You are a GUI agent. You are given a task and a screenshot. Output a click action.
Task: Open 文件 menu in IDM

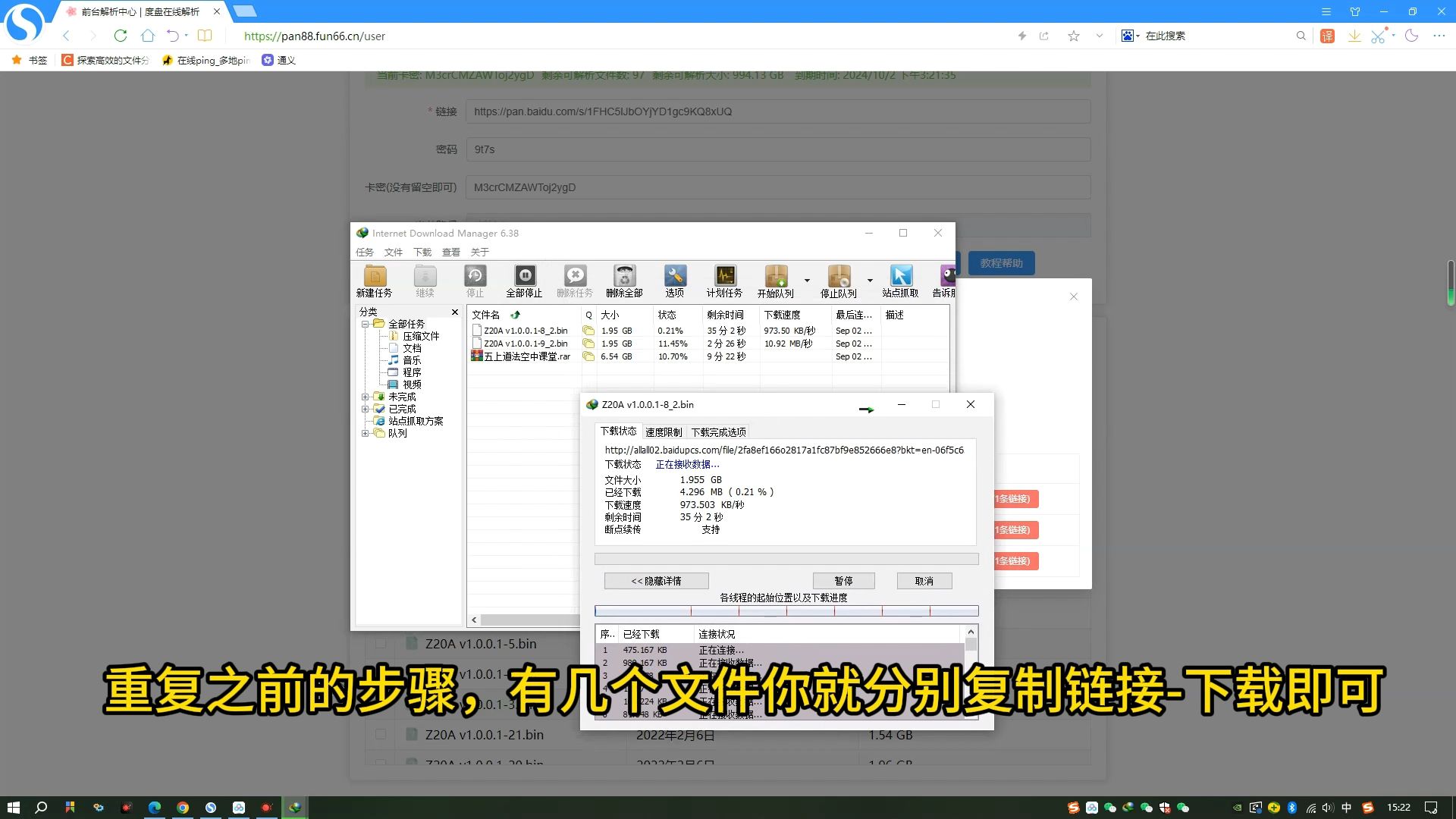(394, 253)
